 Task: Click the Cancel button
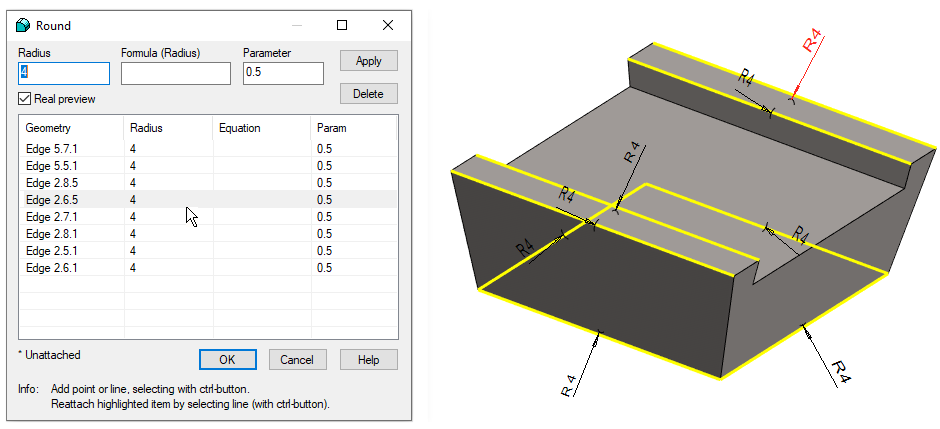point(297,360)
